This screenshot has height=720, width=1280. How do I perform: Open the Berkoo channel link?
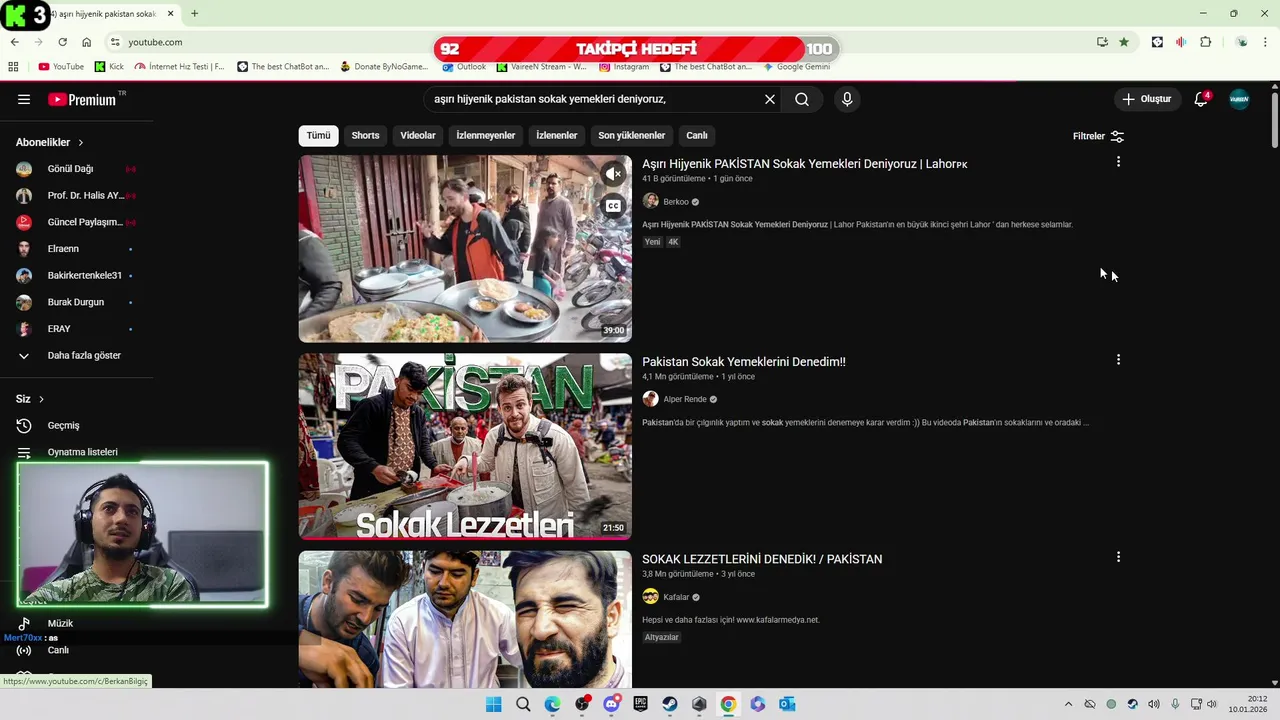[x=676, y=202]
